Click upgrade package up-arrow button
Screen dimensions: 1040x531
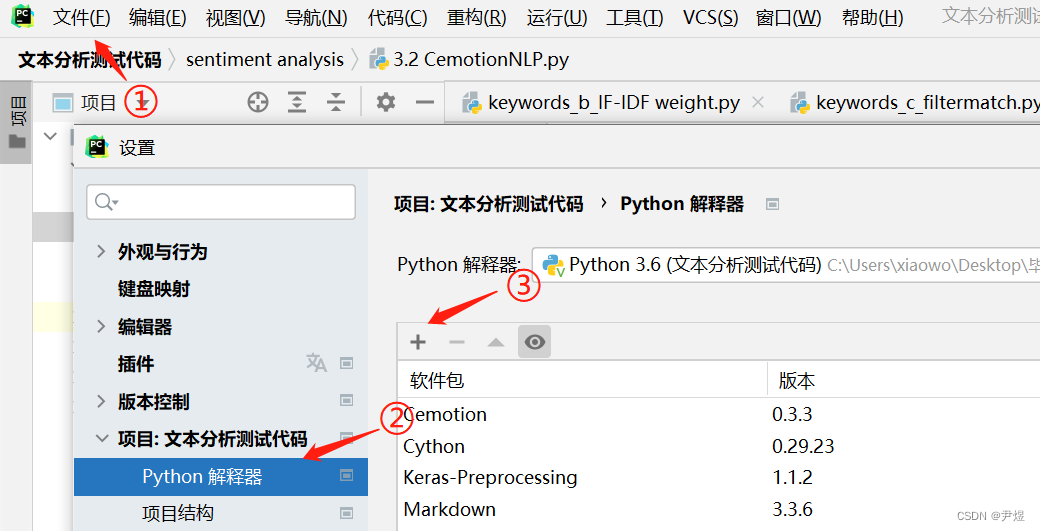[x=495, y=342]
